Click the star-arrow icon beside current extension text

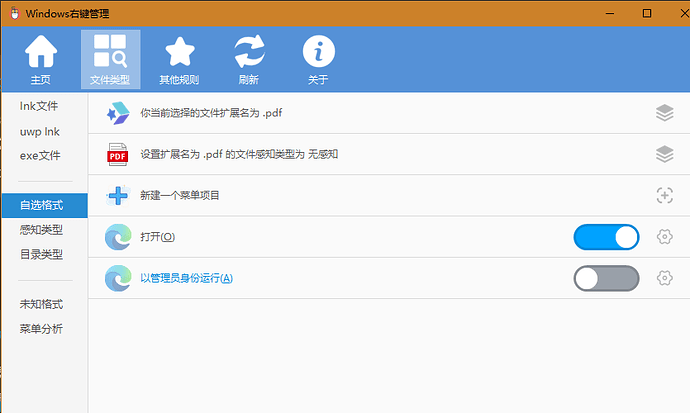(x=118, y=113)
